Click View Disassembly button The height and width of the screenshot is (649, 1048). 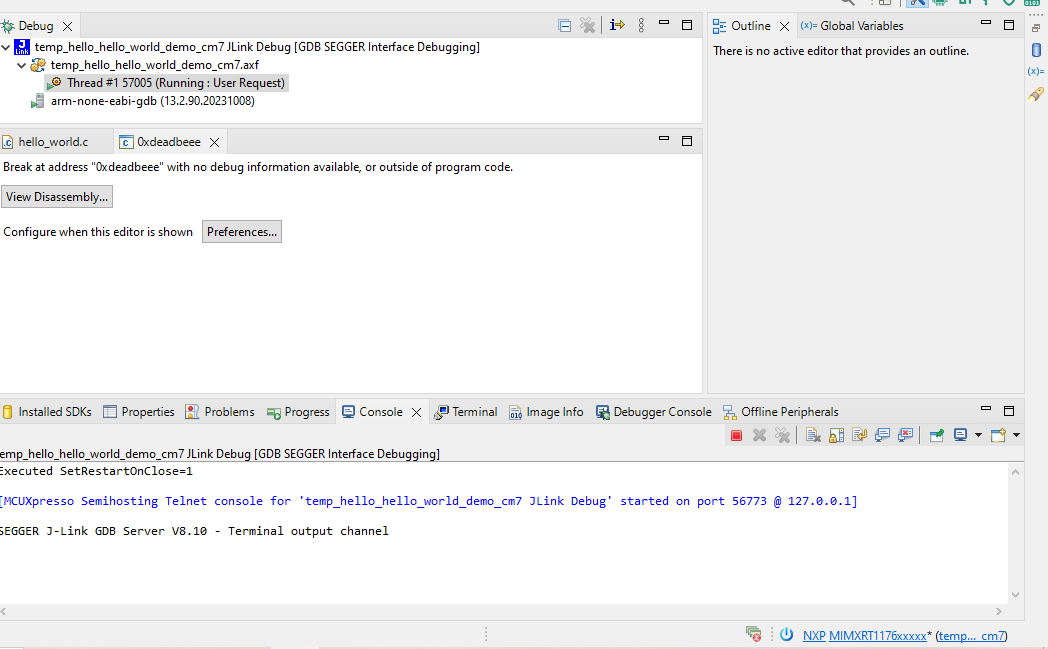[x=57, y=197]
